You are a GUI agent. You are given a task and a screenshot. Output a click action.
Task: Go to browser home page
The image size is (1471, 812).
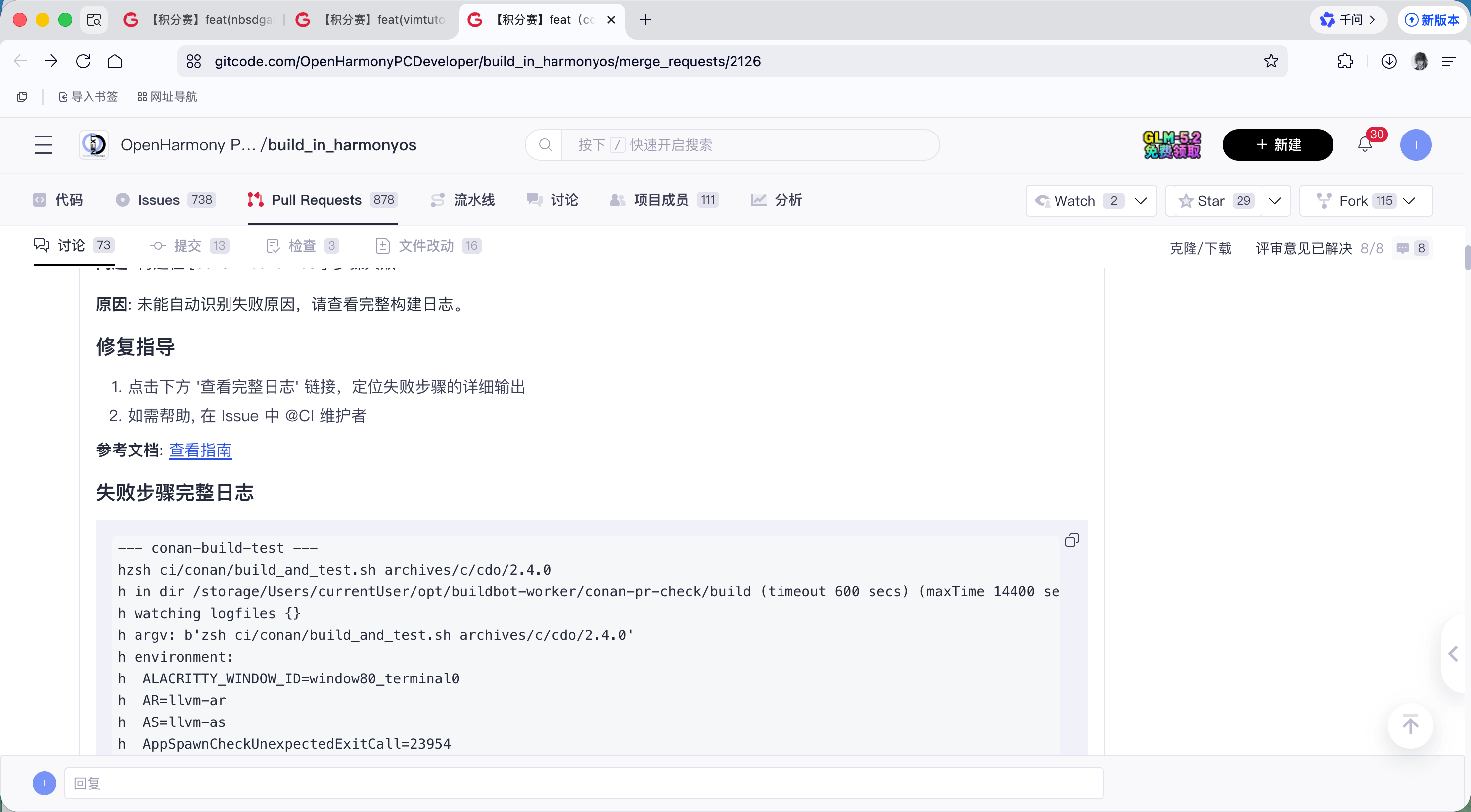pyautogui.click(x=115, y=61)
